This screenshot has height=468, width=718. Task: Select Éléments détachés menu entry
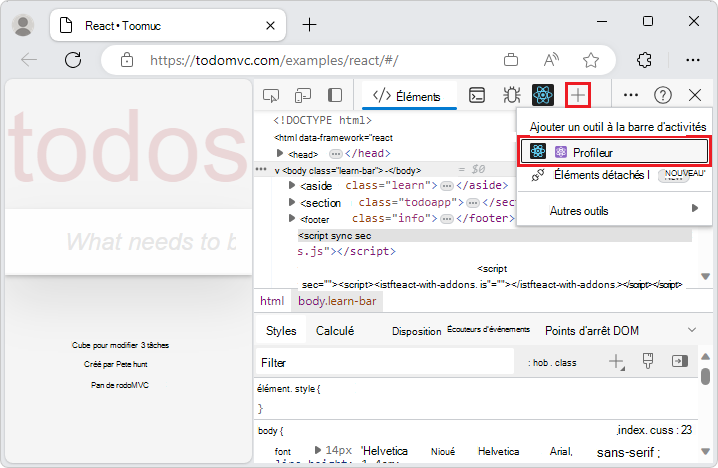615,175
